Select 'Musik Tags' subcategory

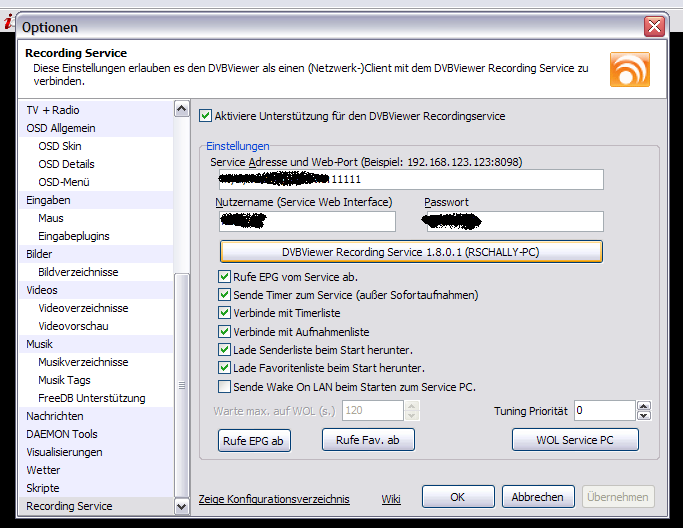(96, 380)
